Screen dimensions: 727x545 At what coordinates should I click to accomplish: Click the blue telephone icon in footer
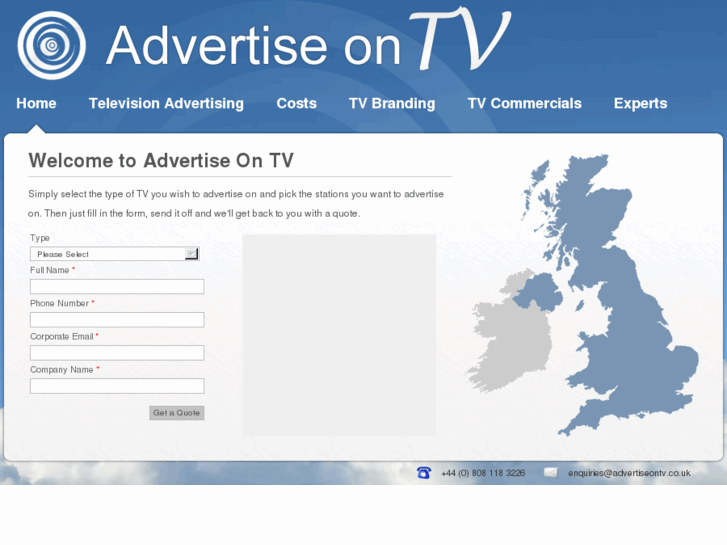coord(424,473)
